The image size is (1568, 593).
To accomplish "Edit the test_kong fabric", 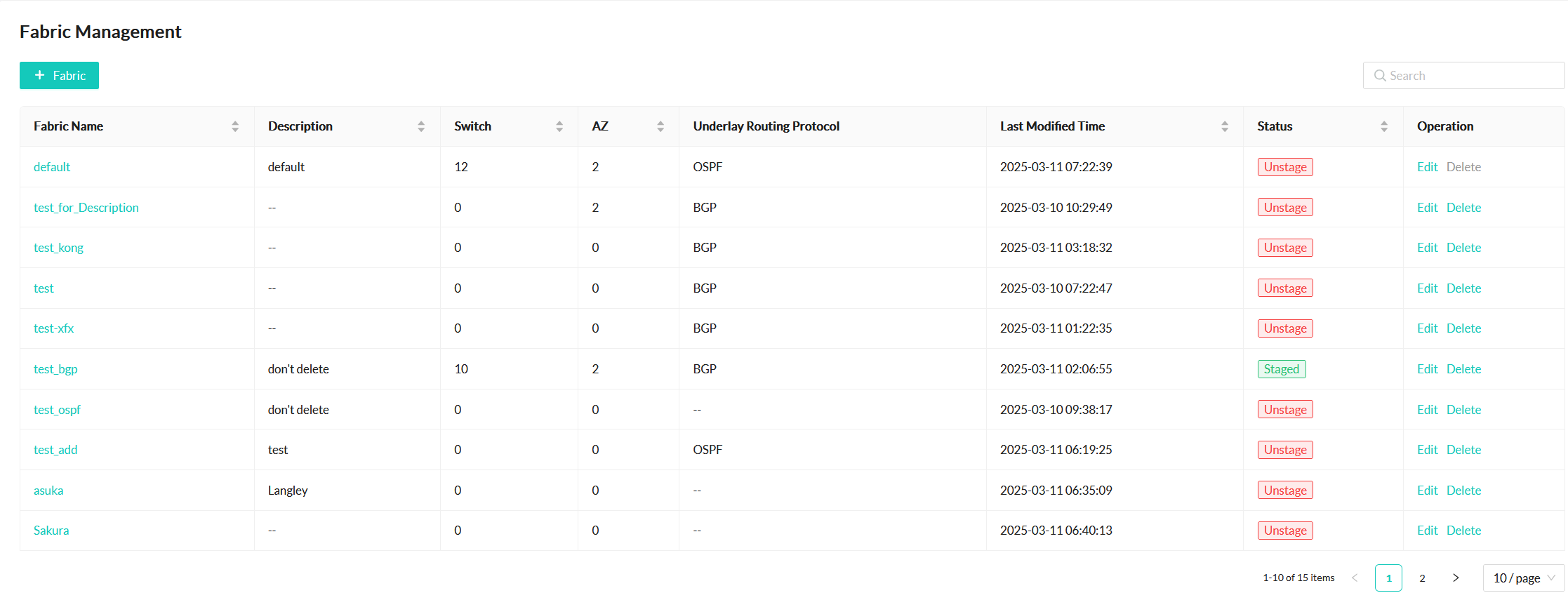I will (1427, 248).
